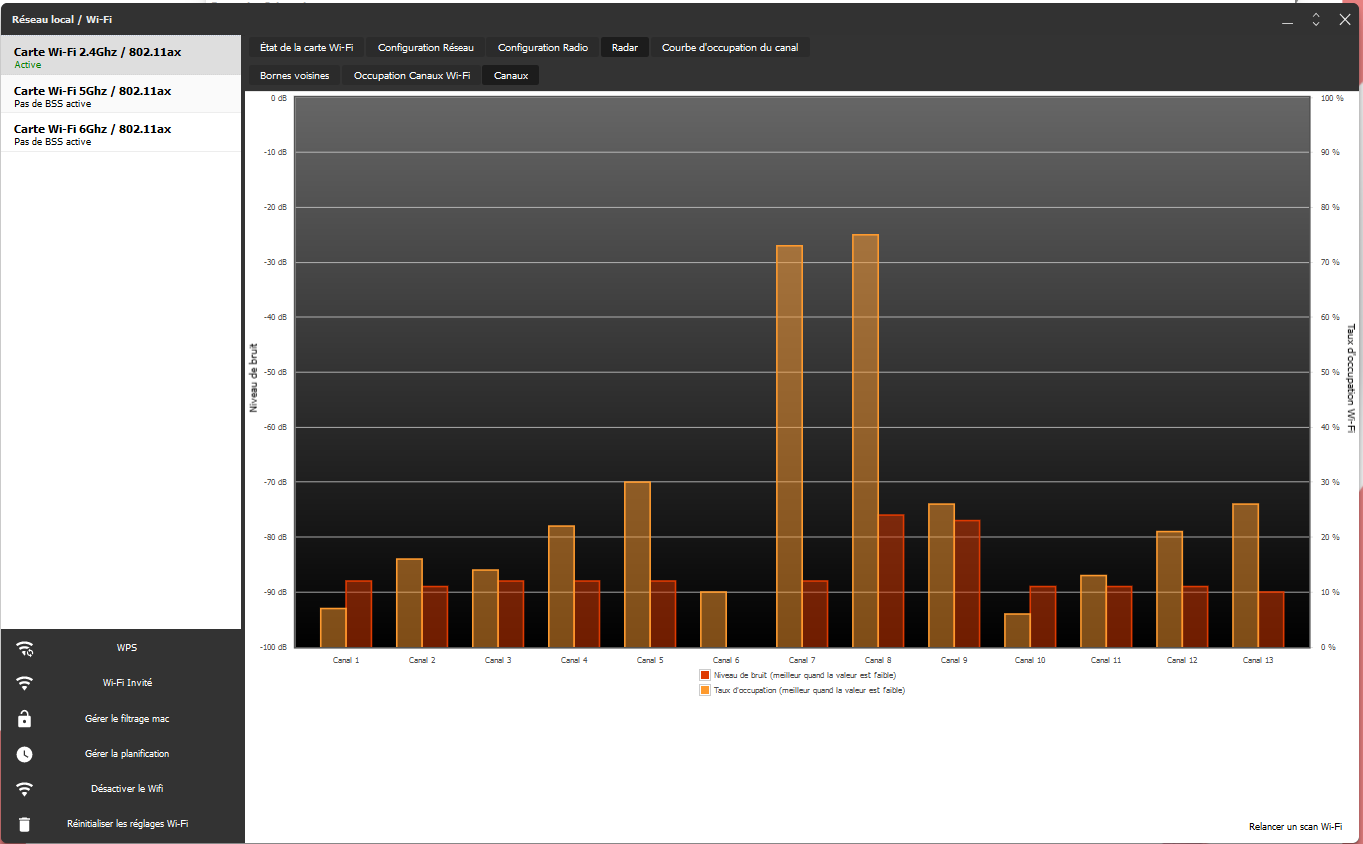Click the red Niveau de bruit legend swatch
Viewport: 1363px width, 844px height.
pyautogui.click(x=705, y=675)
